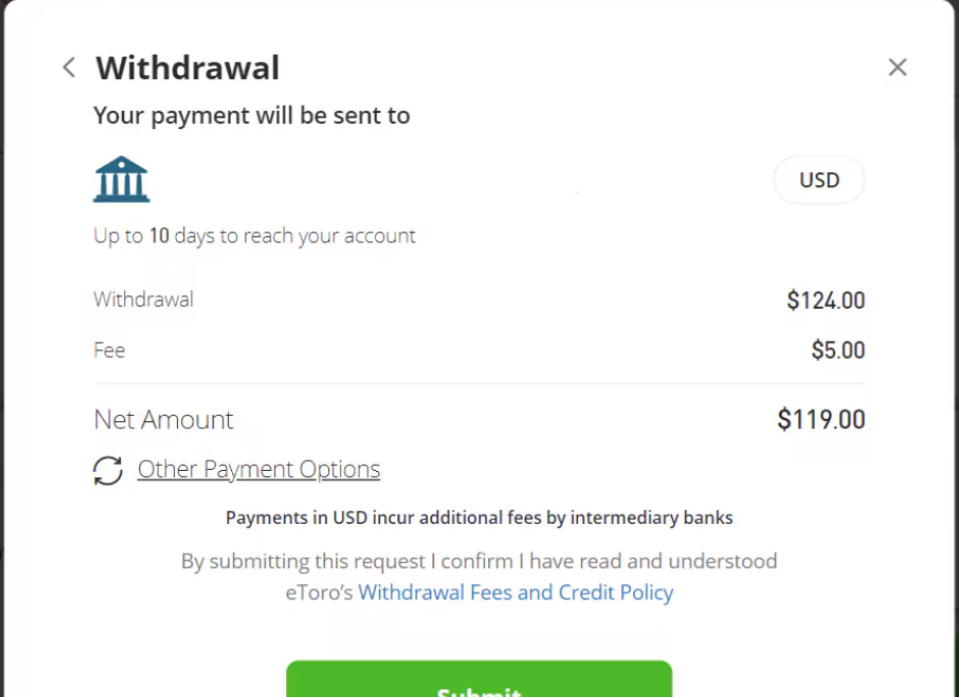Click the Net Amount $119.00 figure
Image resolution: width=959 pixels, height=697 pixels.
[821, 419]
